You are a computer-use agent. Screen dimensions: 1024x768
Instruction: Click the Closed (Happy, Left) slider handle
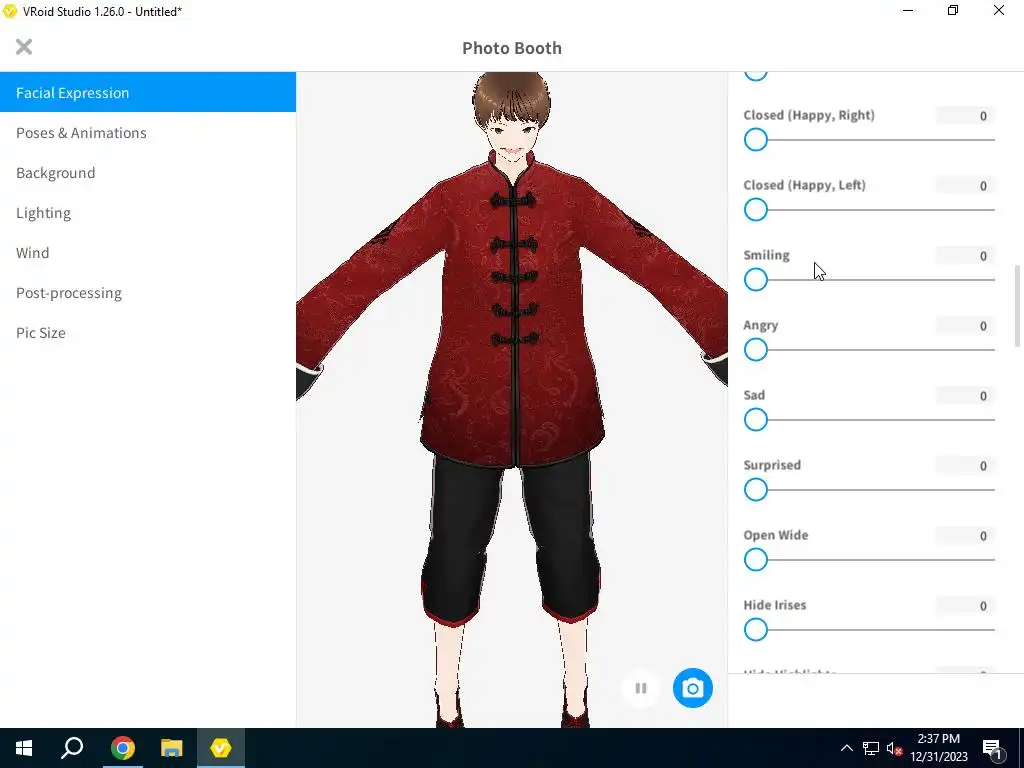coord(756,210)
